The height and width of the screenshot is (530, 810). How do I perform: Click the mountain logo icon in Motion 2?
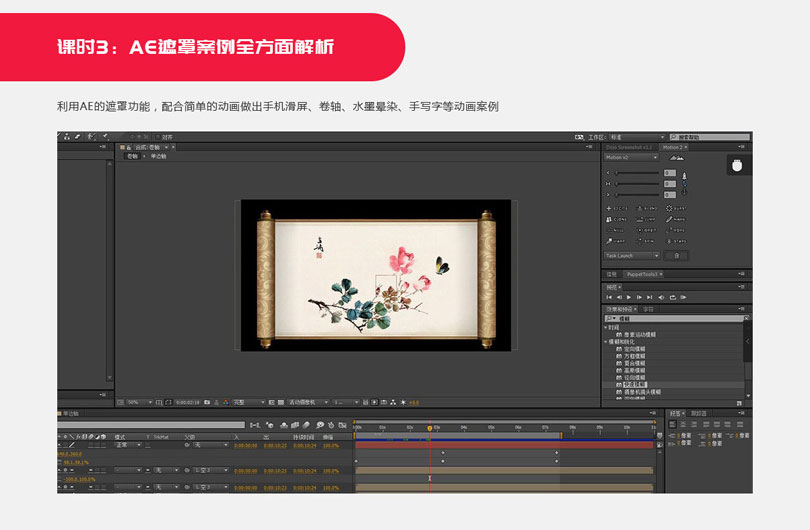pos(676,158)
